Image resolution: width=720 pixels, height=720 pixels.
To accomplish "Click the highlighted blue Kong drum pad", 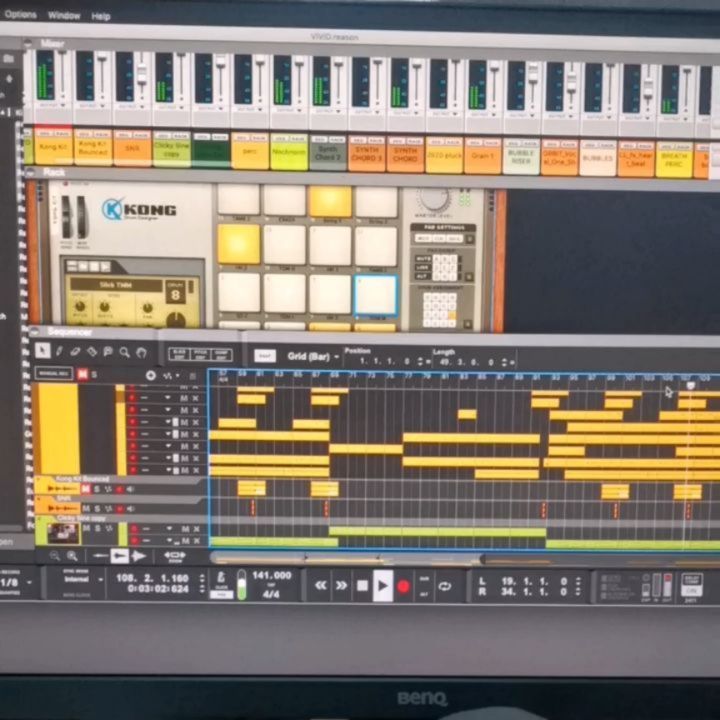I will coord(375,294).
